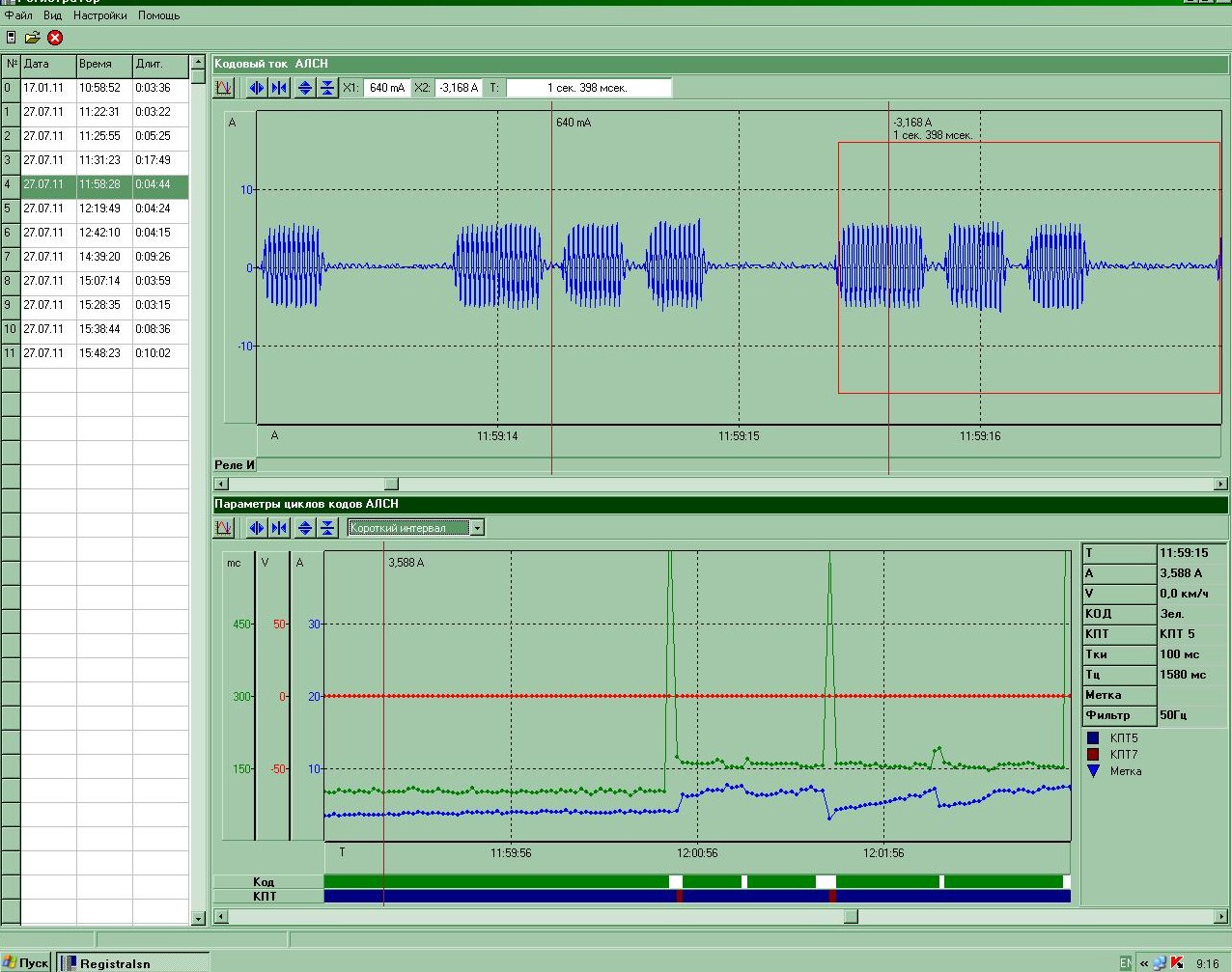This screenshot has height=972, width=1232.
Task: Click the red stop/close icon in main toolbar
Action: coord(55,38)
